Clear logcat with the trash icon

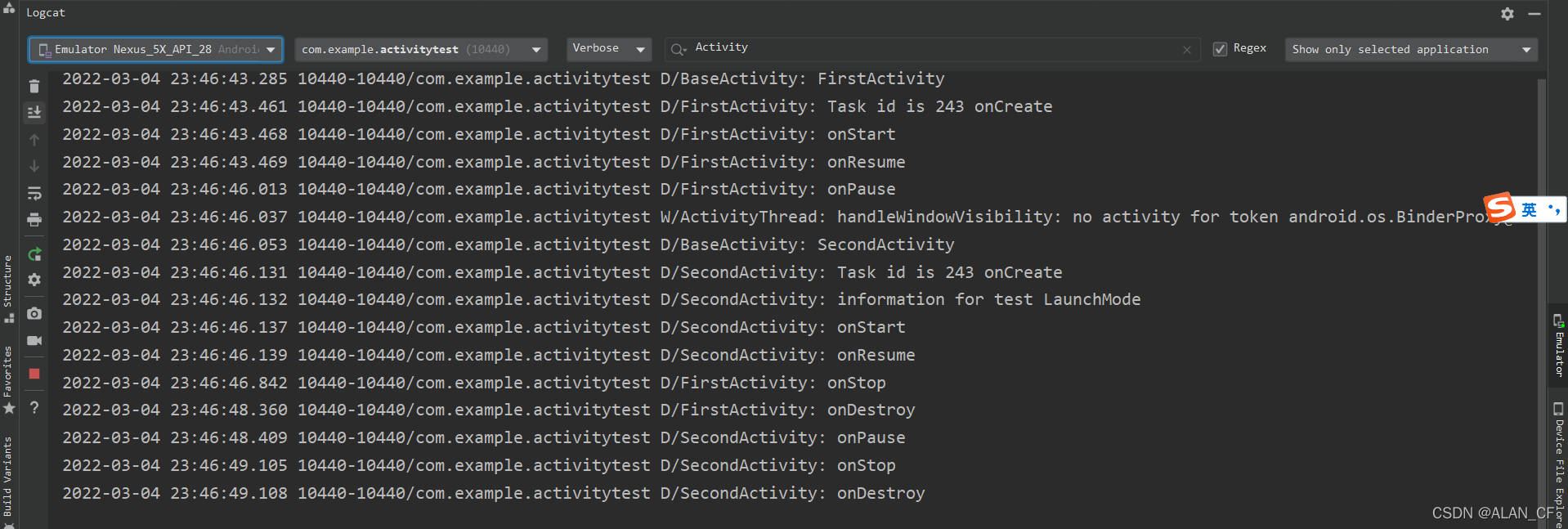(34, 86)
